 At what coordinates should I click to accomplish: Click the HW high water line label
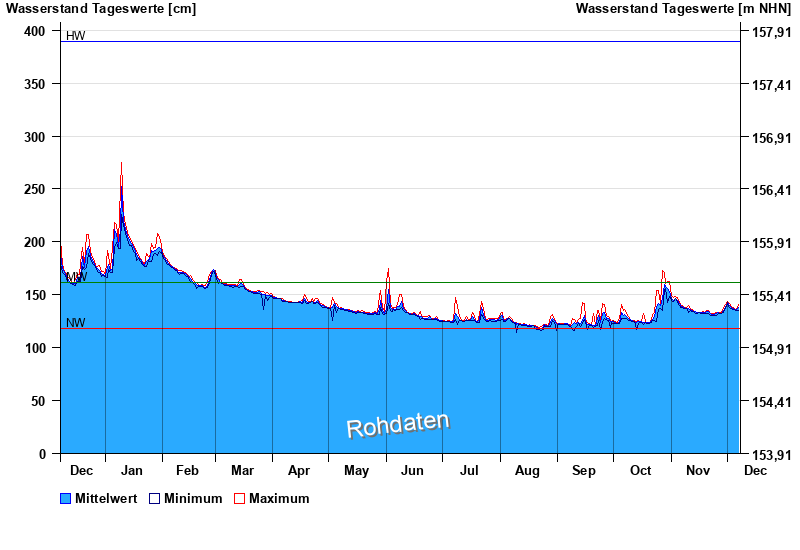(75, 36)
